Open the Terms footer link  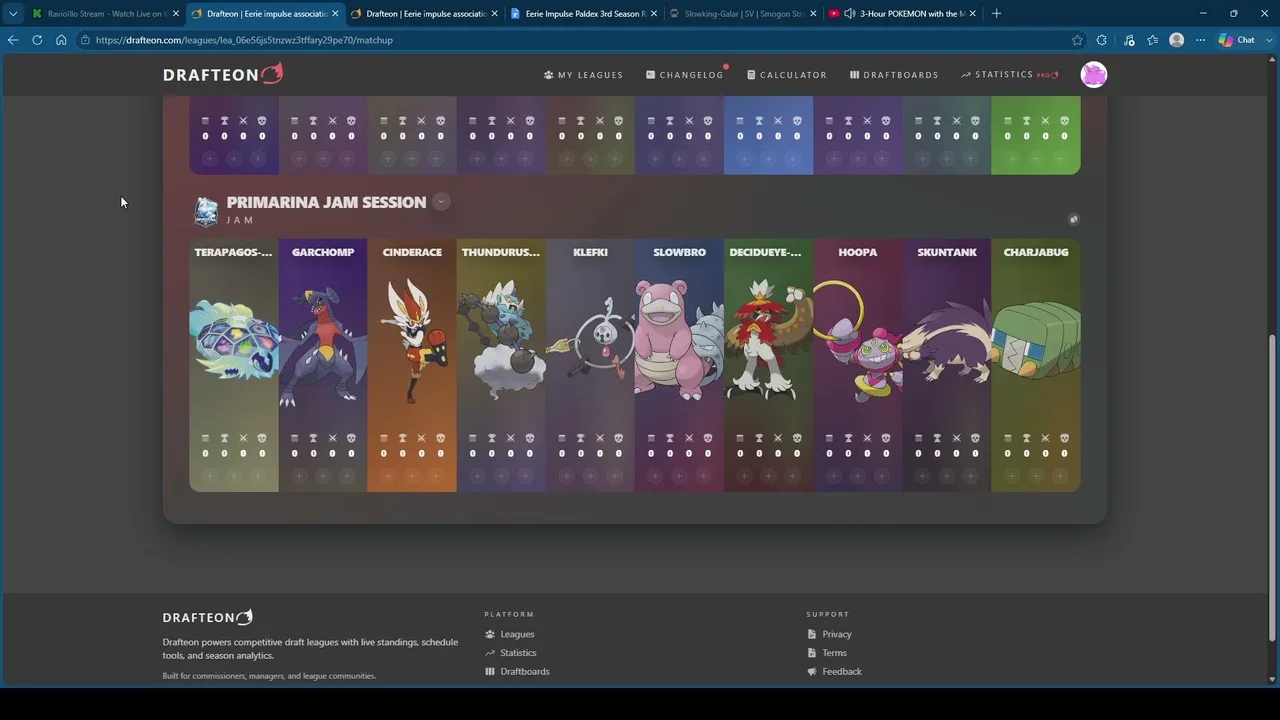click(827, 653)
